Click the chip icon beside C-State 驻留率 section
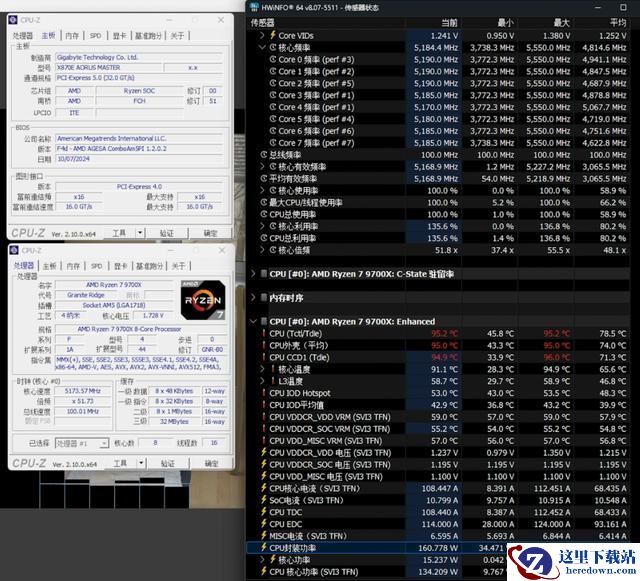640x581 pixels. pos(264,274)
